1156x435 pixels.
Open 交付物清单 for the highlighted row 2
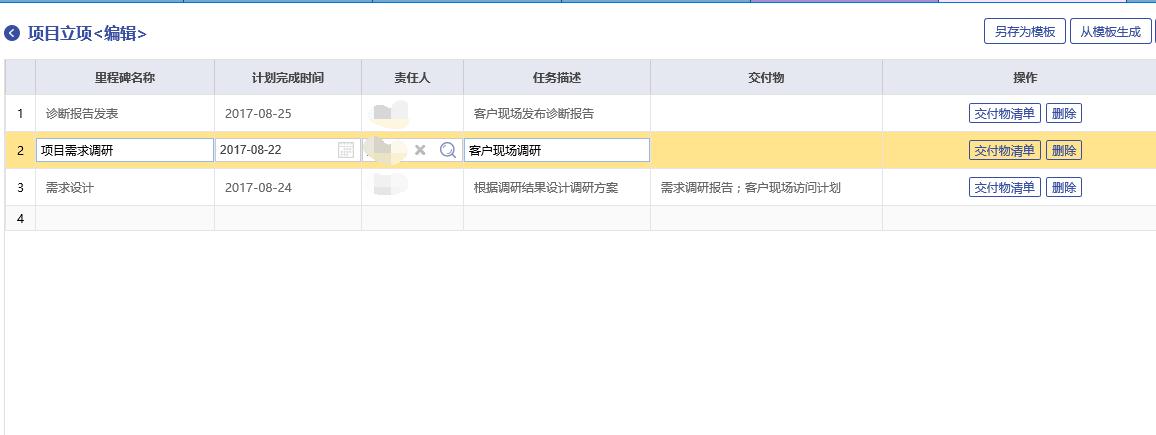point(1004,150)
